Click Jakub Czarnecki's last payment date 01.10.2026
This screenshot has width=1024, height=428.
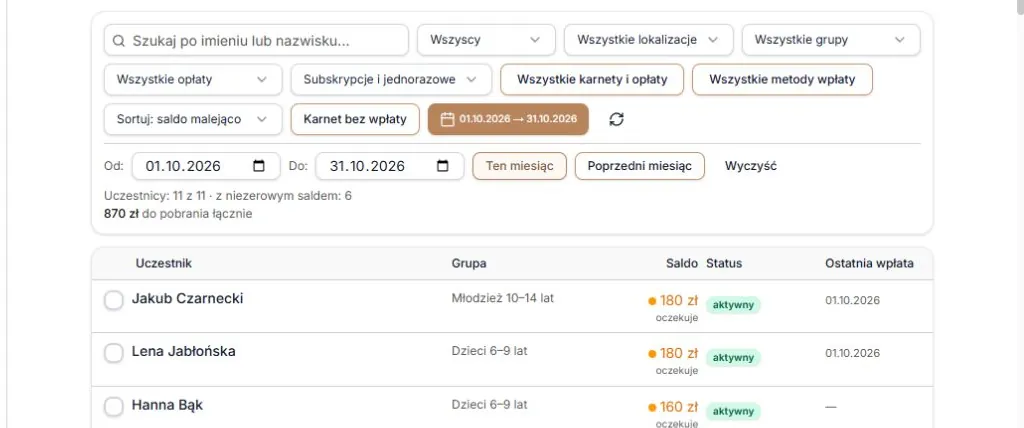[x=852, y=301]
